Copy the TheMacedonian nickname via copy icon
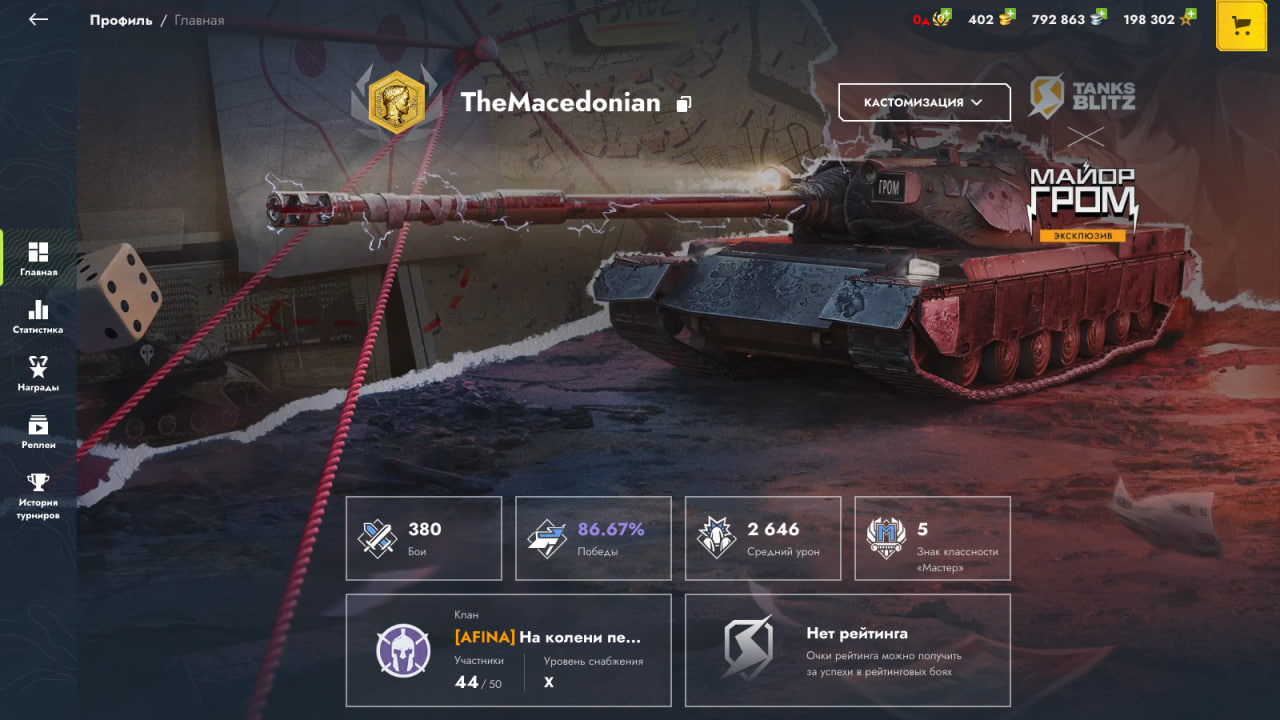 (684, 103)
